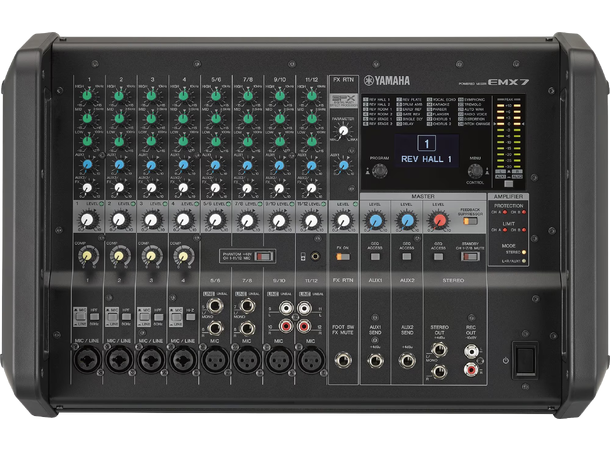Toggle the channel 4 Hi-Z button
This screenshot has height=450, width=610.
190,317
